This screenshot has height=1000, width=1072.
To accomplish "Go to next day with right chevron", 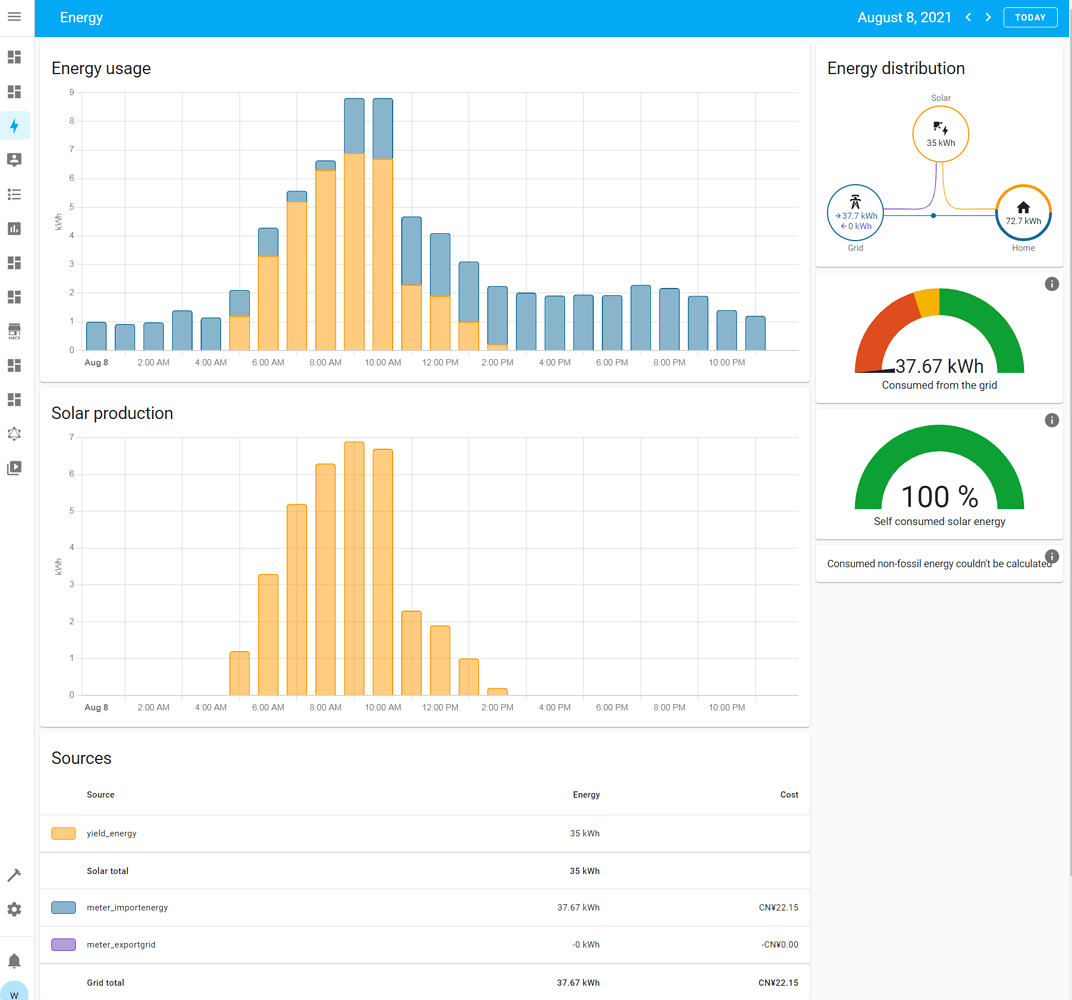I will tap(988, 18).
